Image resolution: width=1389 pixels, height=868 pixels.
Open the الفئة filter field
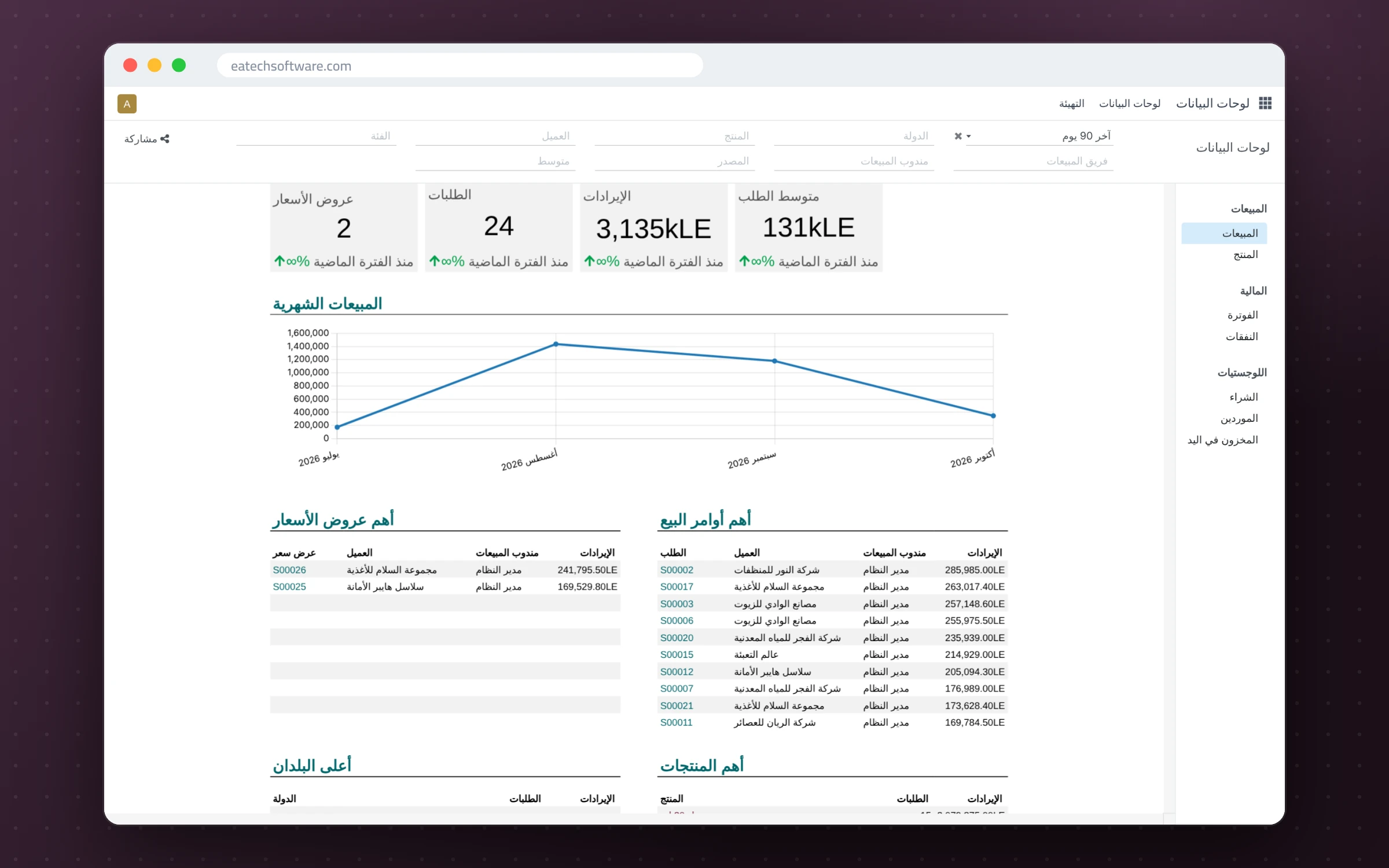tap(316, 136)
